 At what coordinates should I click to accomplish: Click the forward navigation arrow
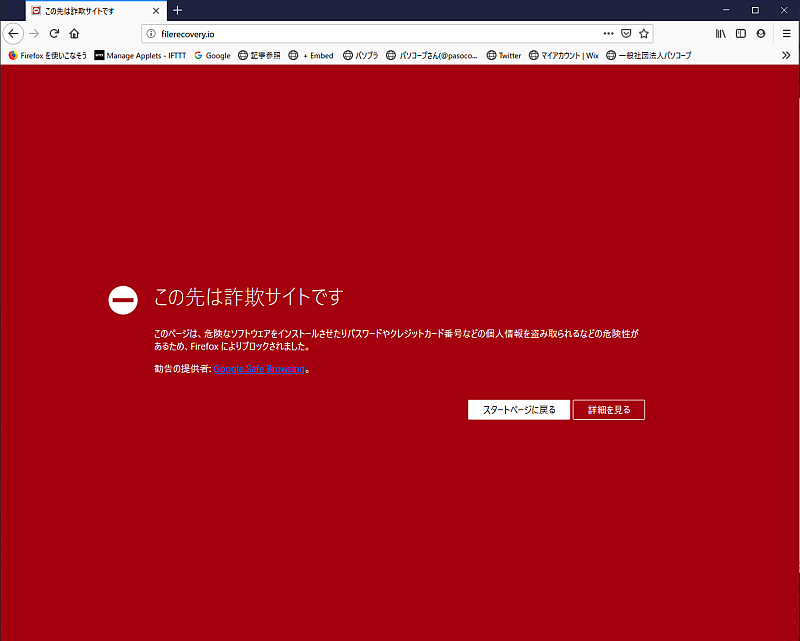[x=34, y=34]
